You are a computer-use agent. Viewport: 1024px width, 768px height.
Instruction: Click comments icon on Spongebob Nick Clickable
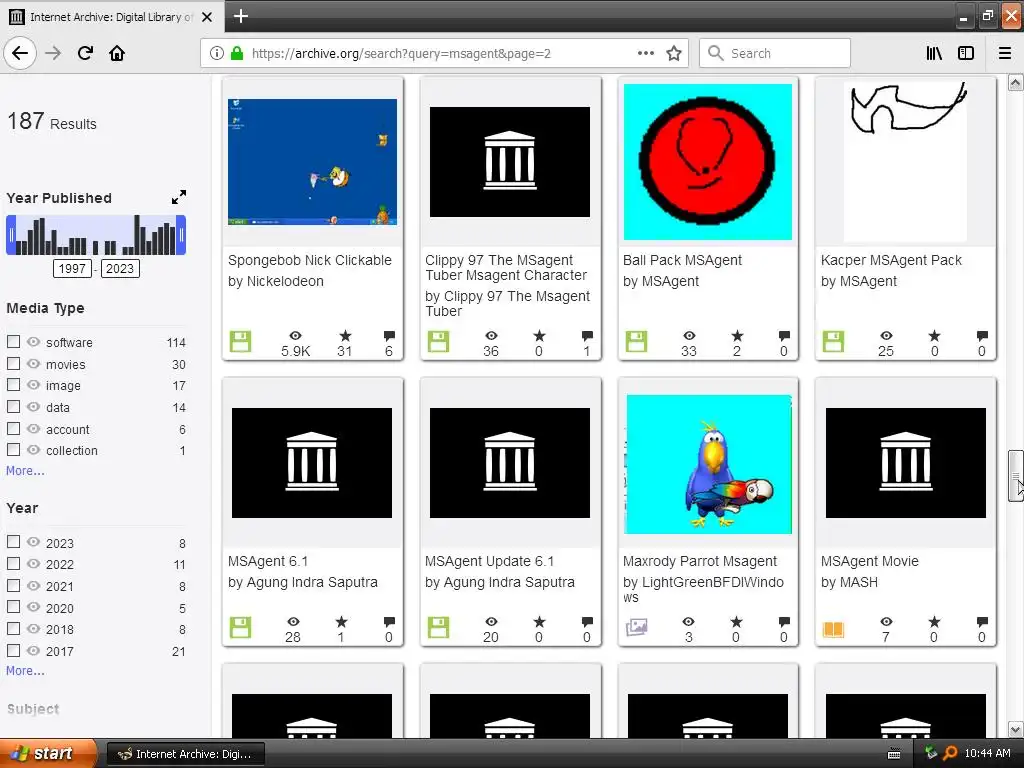(x=389, y=336)
